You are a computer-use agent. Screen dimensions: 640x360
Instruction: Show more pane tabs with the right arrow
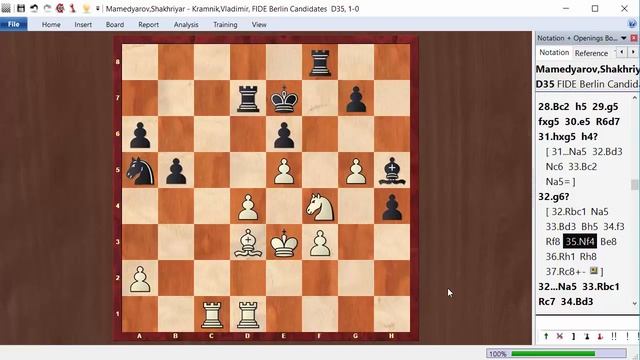click(633, 52)
